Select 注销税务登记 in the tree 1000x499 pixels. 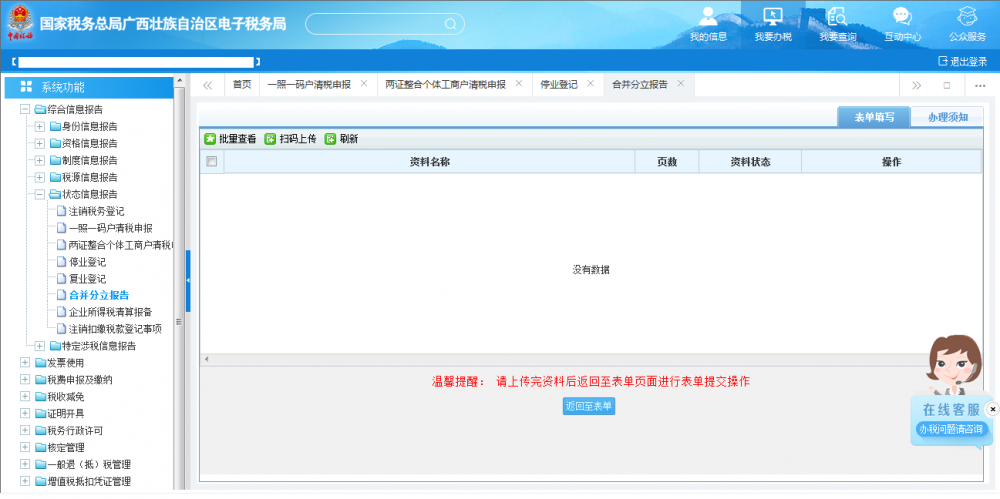point(96,211)
